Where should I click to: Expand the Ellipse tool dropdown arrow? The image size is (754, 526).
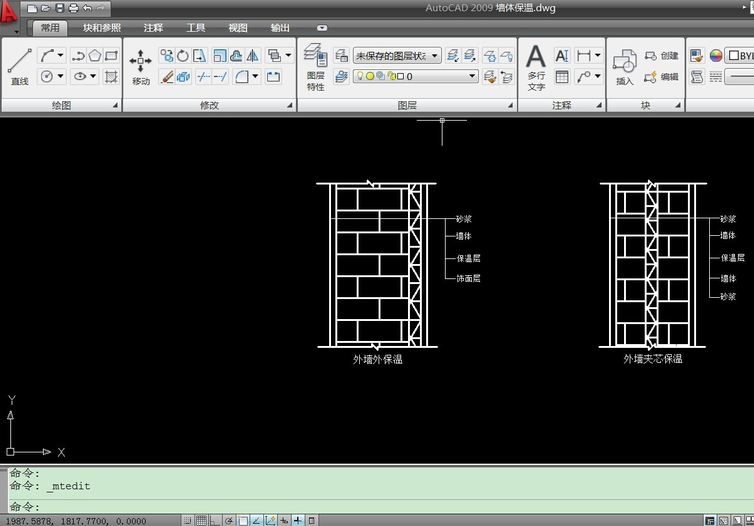coord(93,76)
